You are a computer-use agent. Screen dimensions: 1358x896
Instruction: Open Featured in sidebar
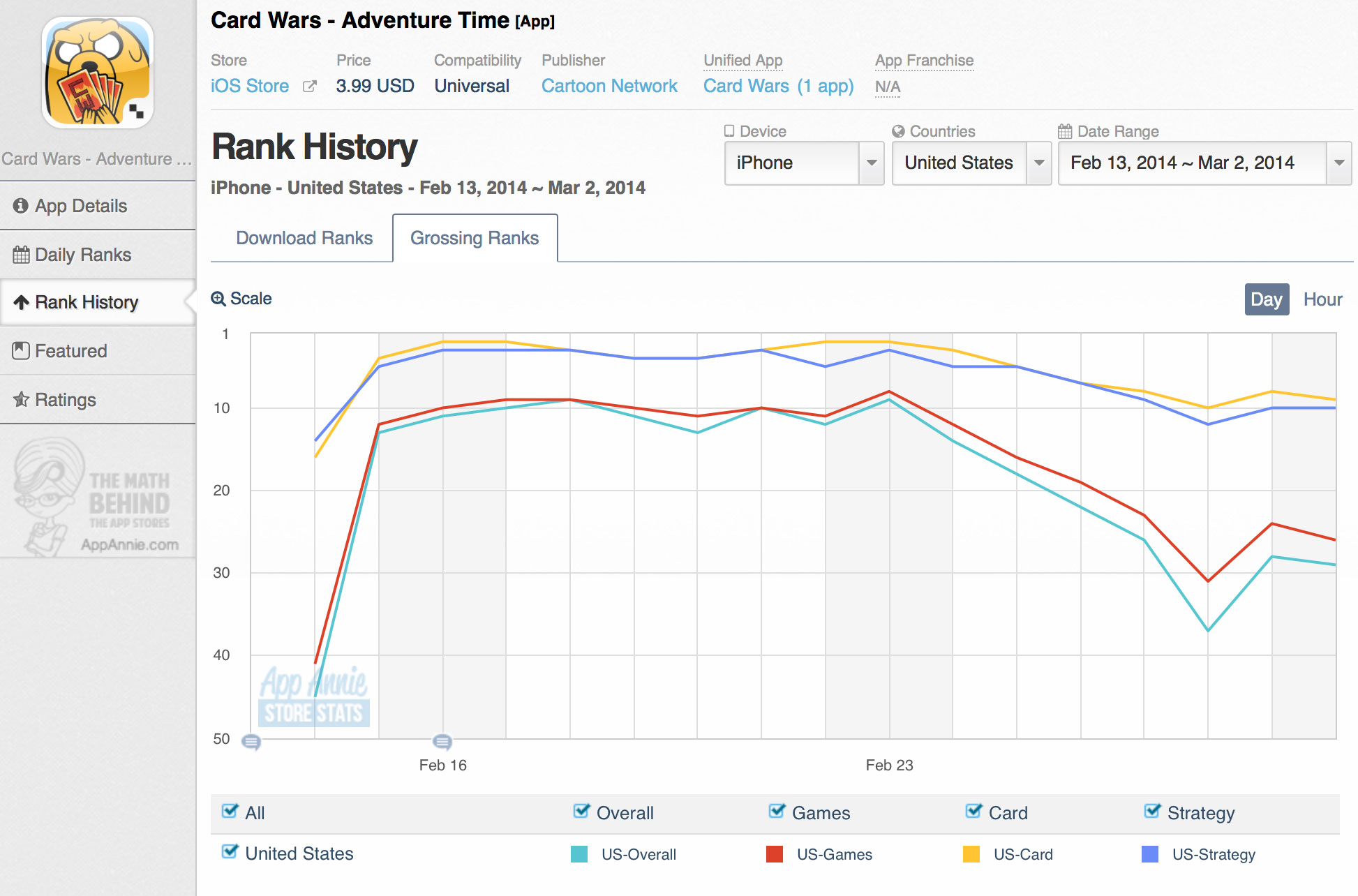[98, 351]
